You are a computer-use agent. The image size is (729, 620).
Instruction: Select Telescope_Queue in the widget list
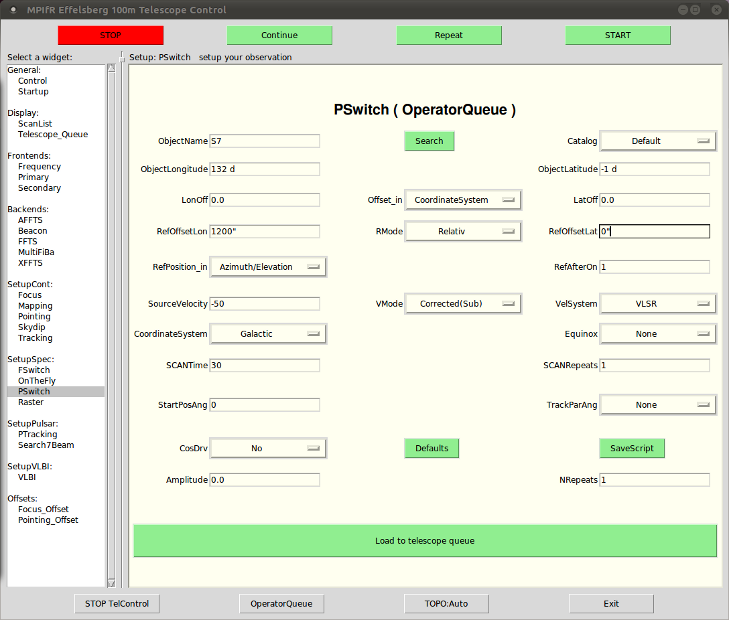53,134
